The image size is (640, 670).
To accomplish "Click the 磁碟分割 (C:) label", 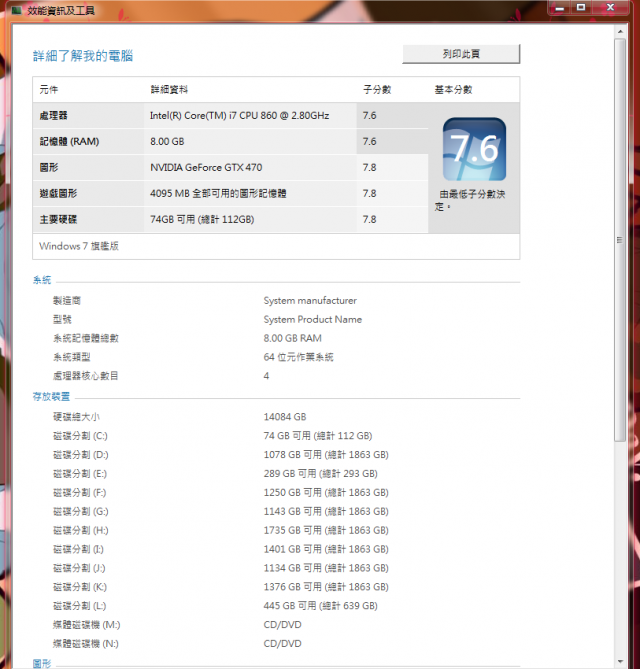I will pos(80,436).
